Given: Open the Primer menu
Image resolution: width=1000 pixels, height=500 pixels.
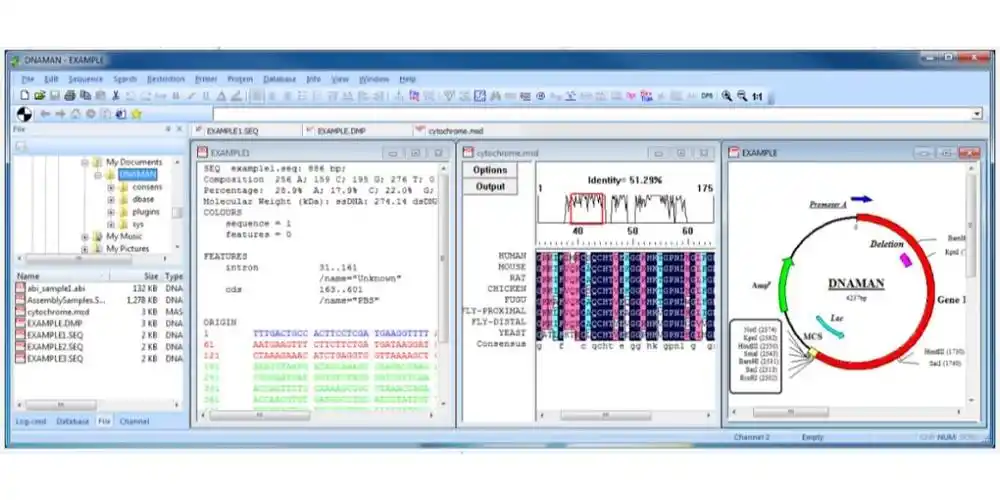Looking at the screenshot, I should pos(206,79).
